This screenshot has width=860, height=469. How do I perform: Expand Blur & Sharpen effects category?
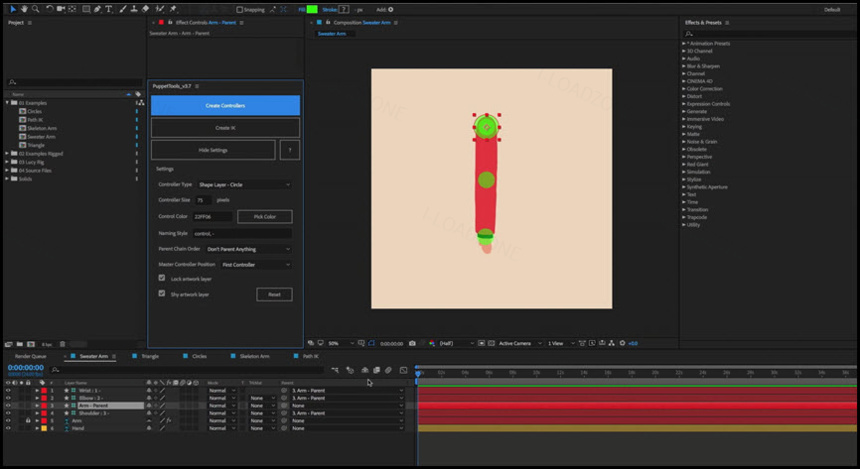coord(684,66)
